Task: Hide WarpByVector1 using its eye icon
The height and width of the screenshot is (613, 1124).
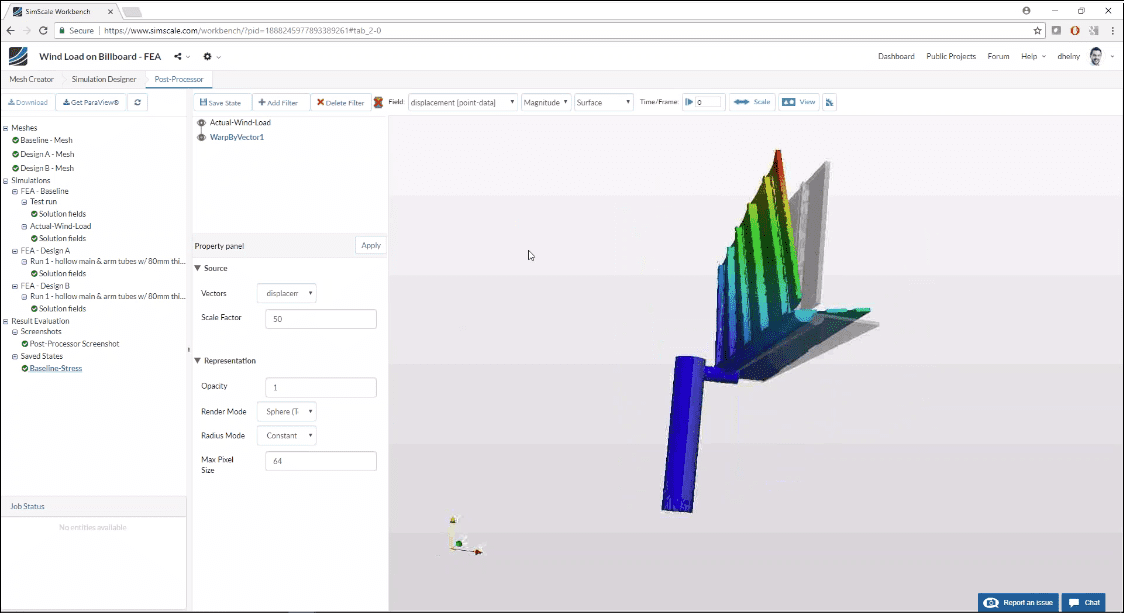Action: pyautogui.click(x=200, y=138)
